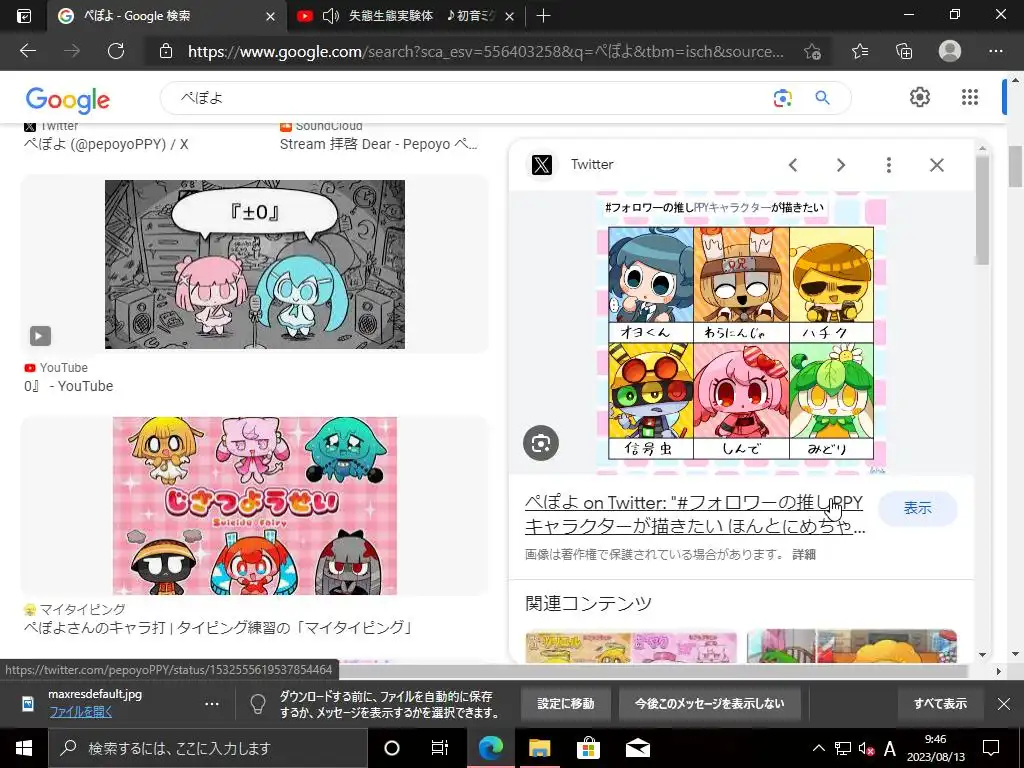Click the Google logo
This screenshot has width=1024, height=768.
pyautogui.click(x=68, y=100)
